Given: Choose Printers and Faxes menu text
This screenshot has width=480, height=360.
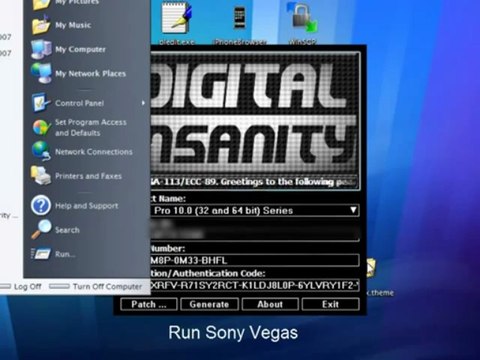Looking at the screenshot, I should pos(88,176).
